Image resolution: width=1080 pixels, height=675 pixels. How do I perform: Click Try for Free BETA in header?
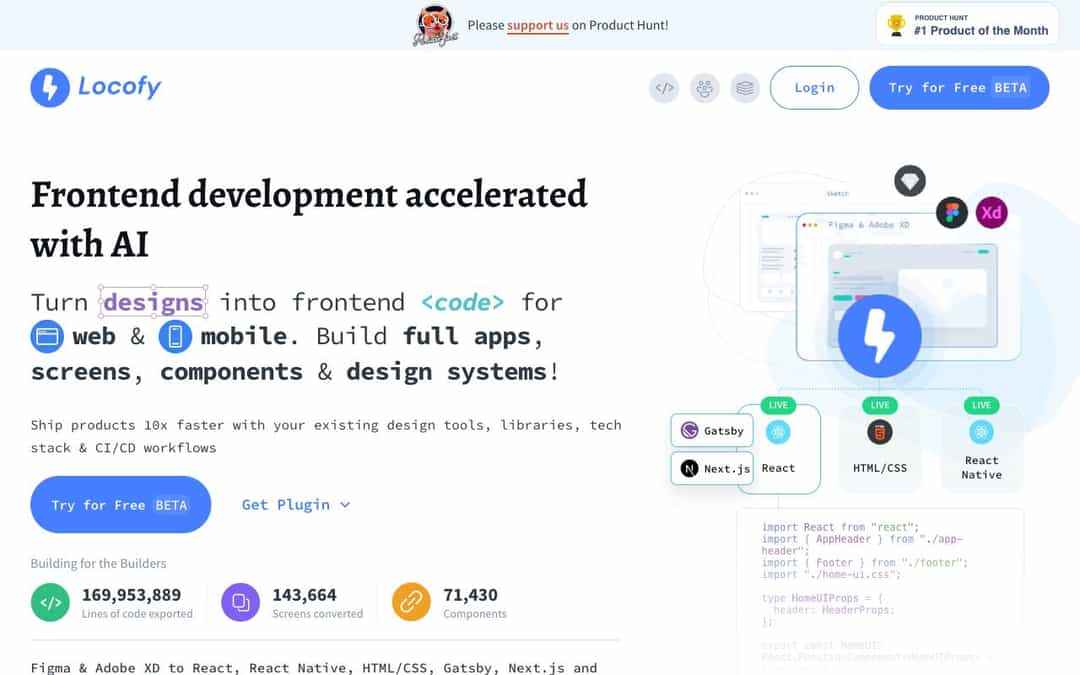[x=958, y=88]
